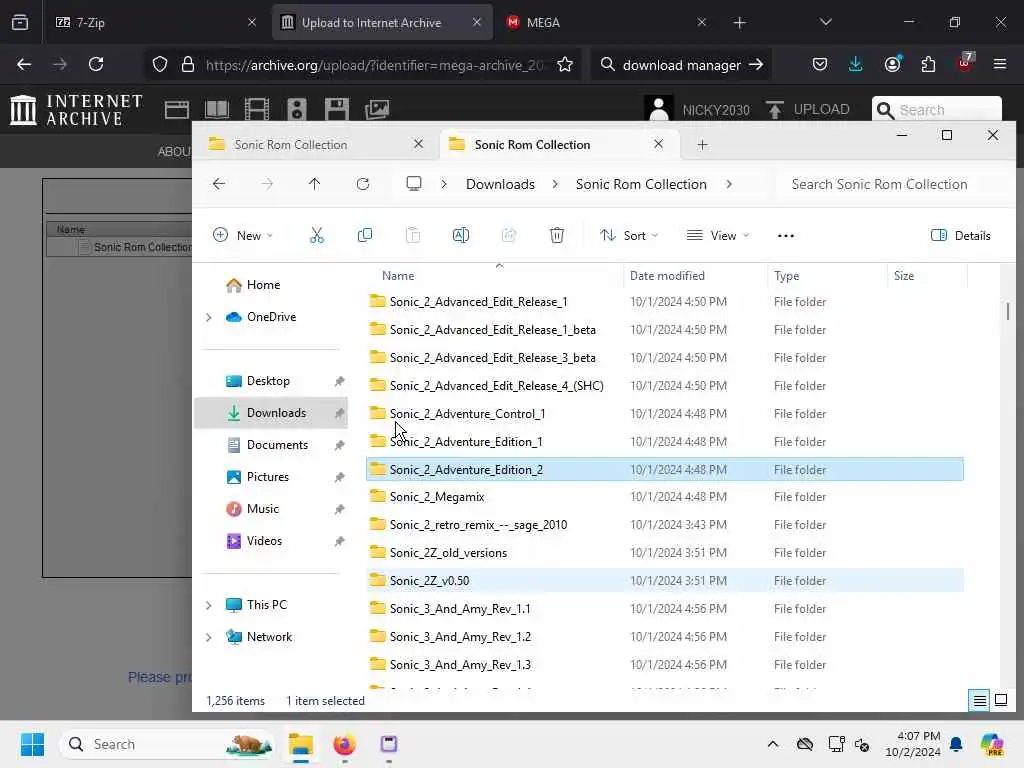Refresh the Sonic Rom Collection folder view
The image size is (1024, 768).
click(363, 184)
